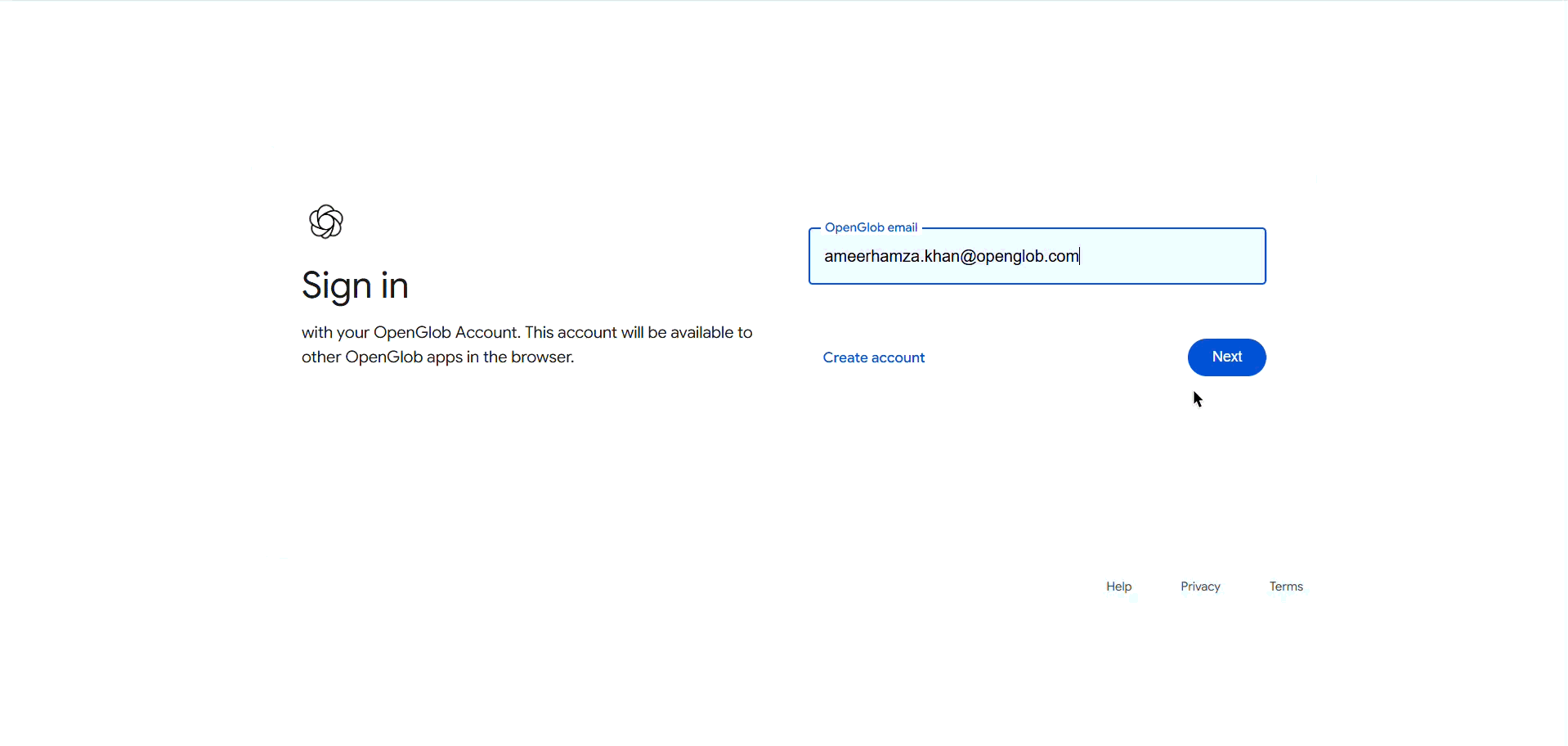The width and height of the screenshot is (1568, 746).
Task: Place cursor after the typed email address
Action: 1081,255
